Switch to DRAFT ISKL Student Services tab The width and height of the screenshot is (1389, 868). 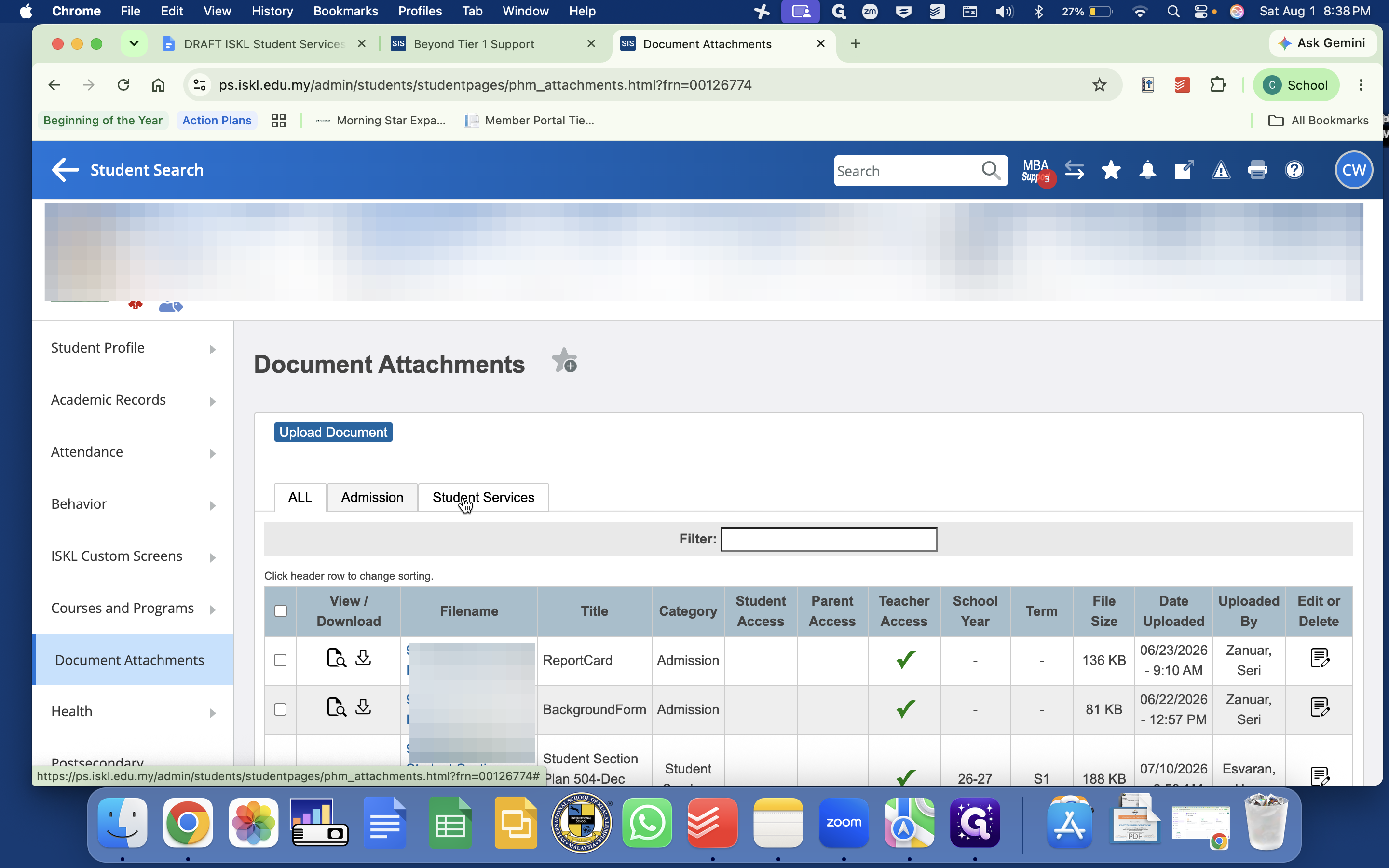tap(264, 44)
